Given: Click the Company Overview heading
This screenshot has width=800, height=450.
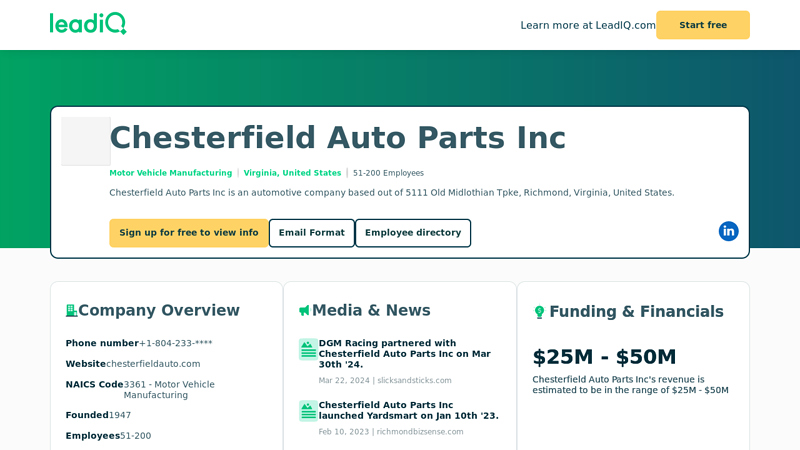Looking at the screenshot, I should (x=159, y=310).
